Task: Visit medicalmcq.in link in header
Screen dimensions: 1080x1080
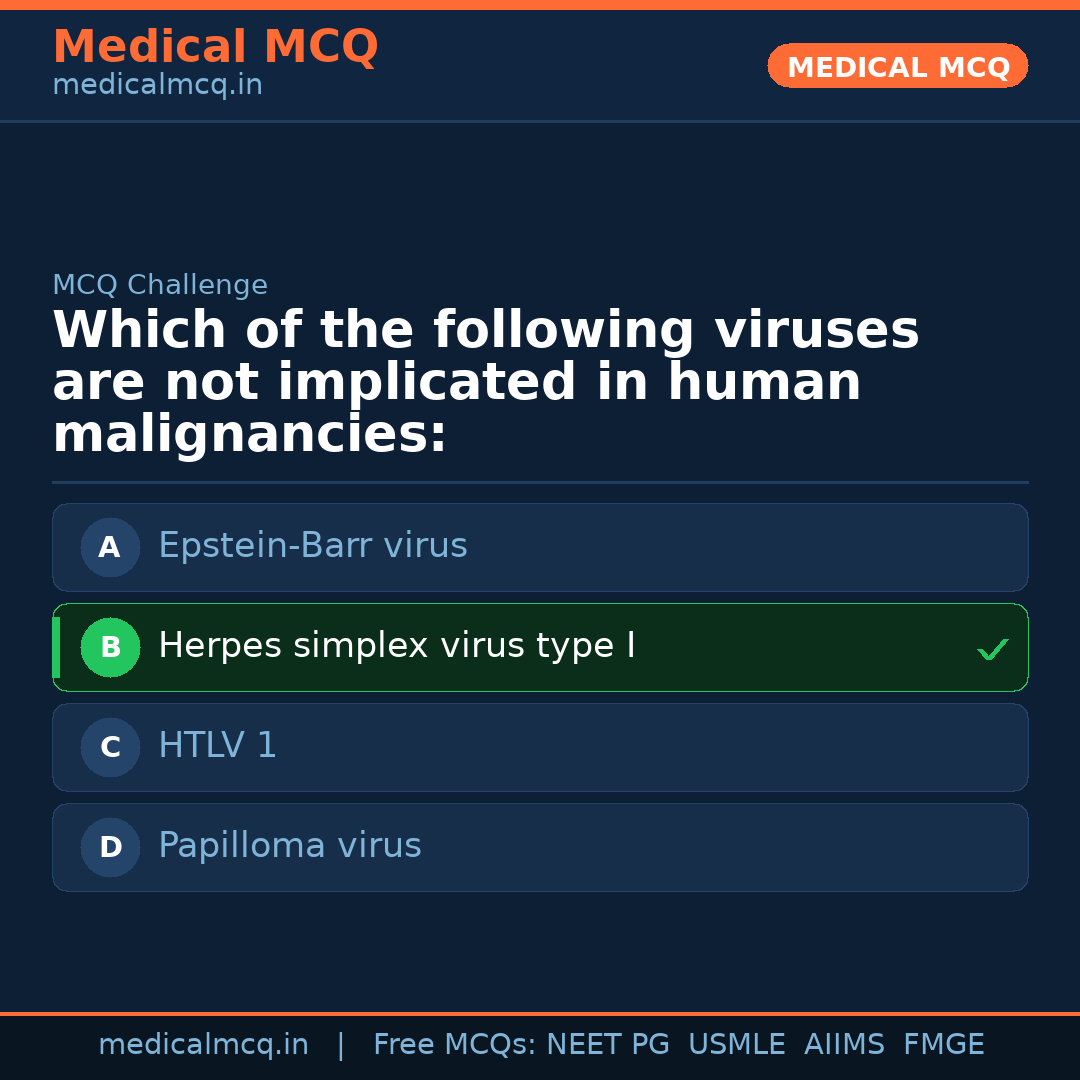Action: 157,86
